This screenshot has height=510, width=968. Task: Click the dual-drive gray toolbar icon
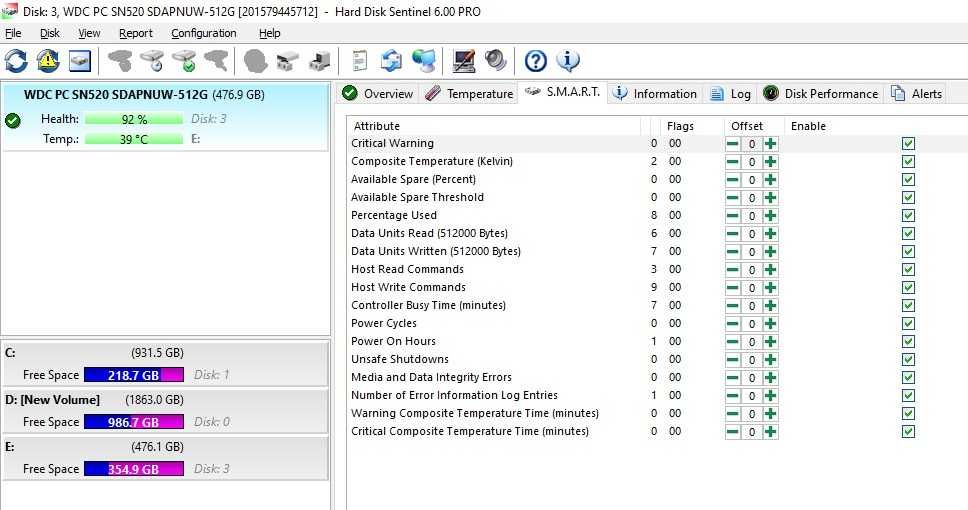[x=288, y=61]
